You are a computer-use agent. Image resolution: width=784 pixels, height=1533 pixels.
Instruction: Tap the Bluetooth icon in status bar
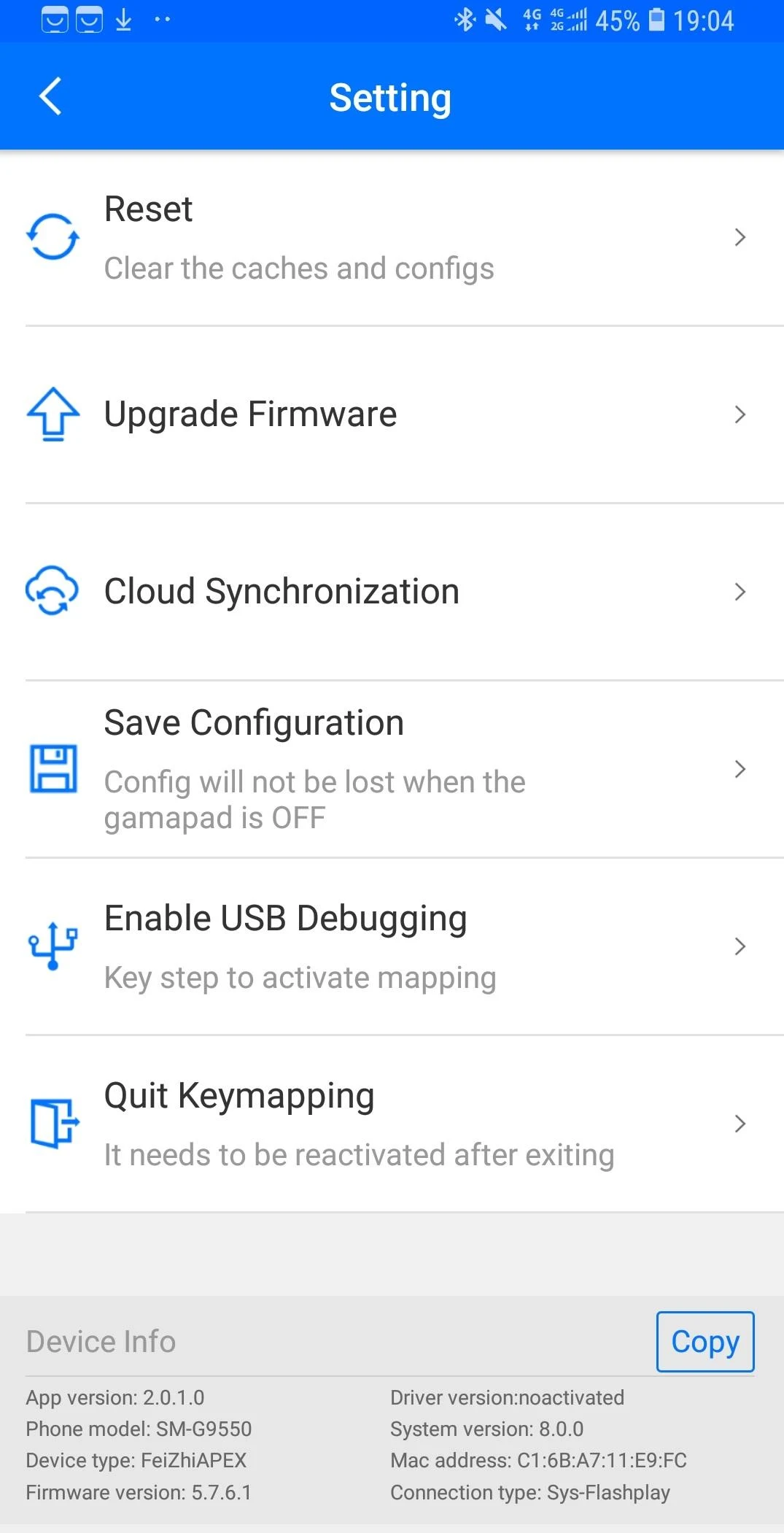tap(464, 20)
